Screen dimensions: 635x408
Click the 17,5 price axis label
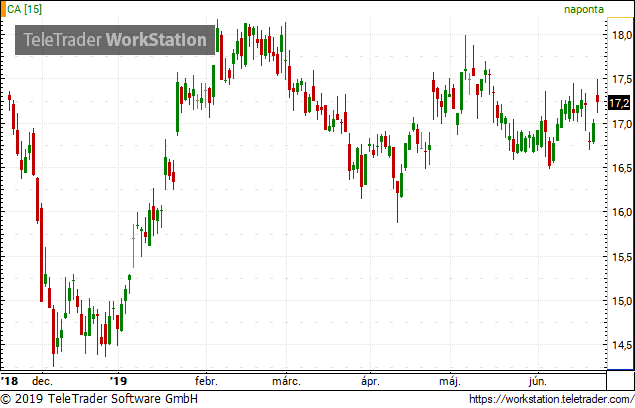pos(622,79)
